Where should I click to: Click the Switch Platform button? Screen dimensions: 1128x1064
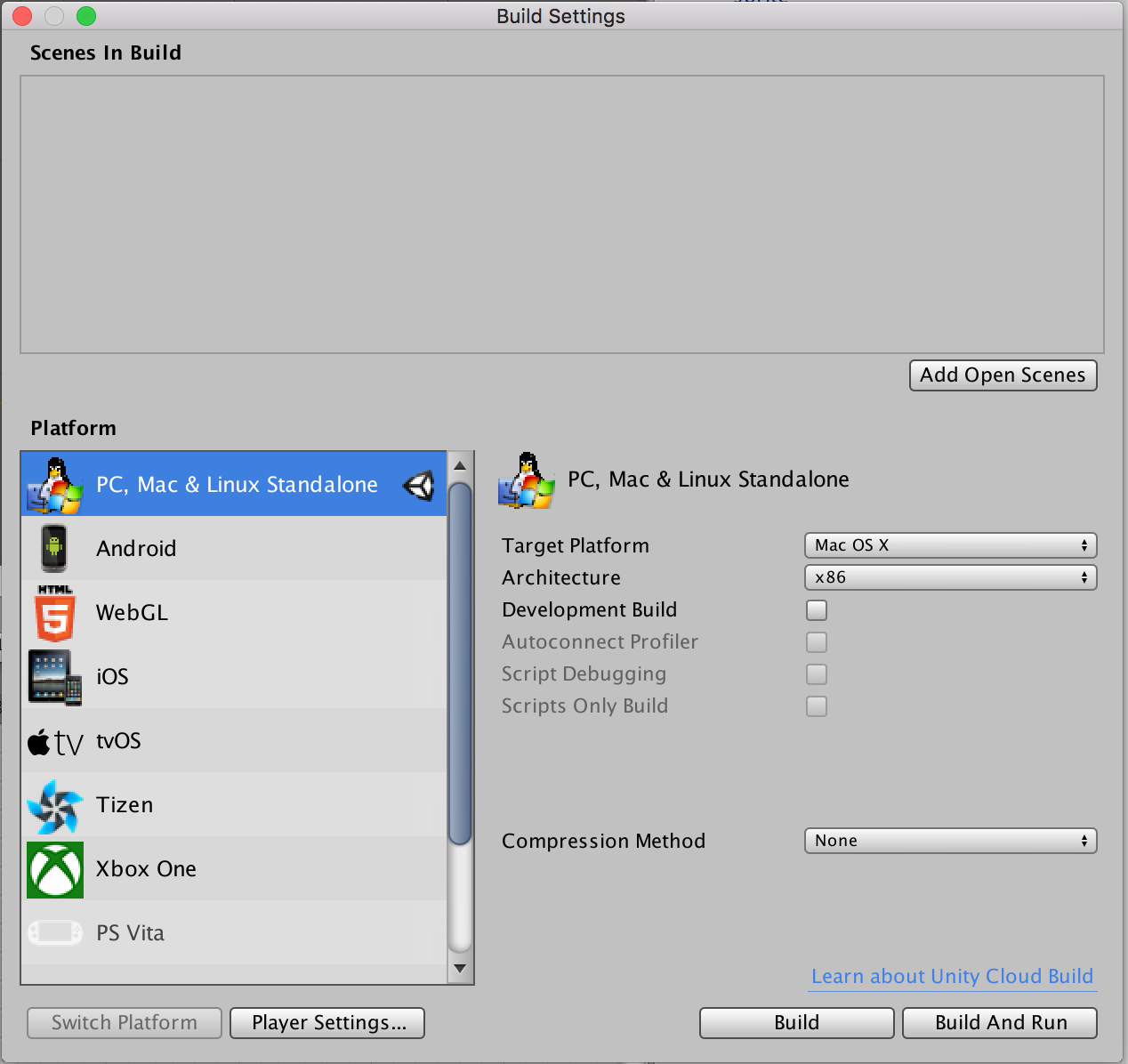(x=125, y=1023)
